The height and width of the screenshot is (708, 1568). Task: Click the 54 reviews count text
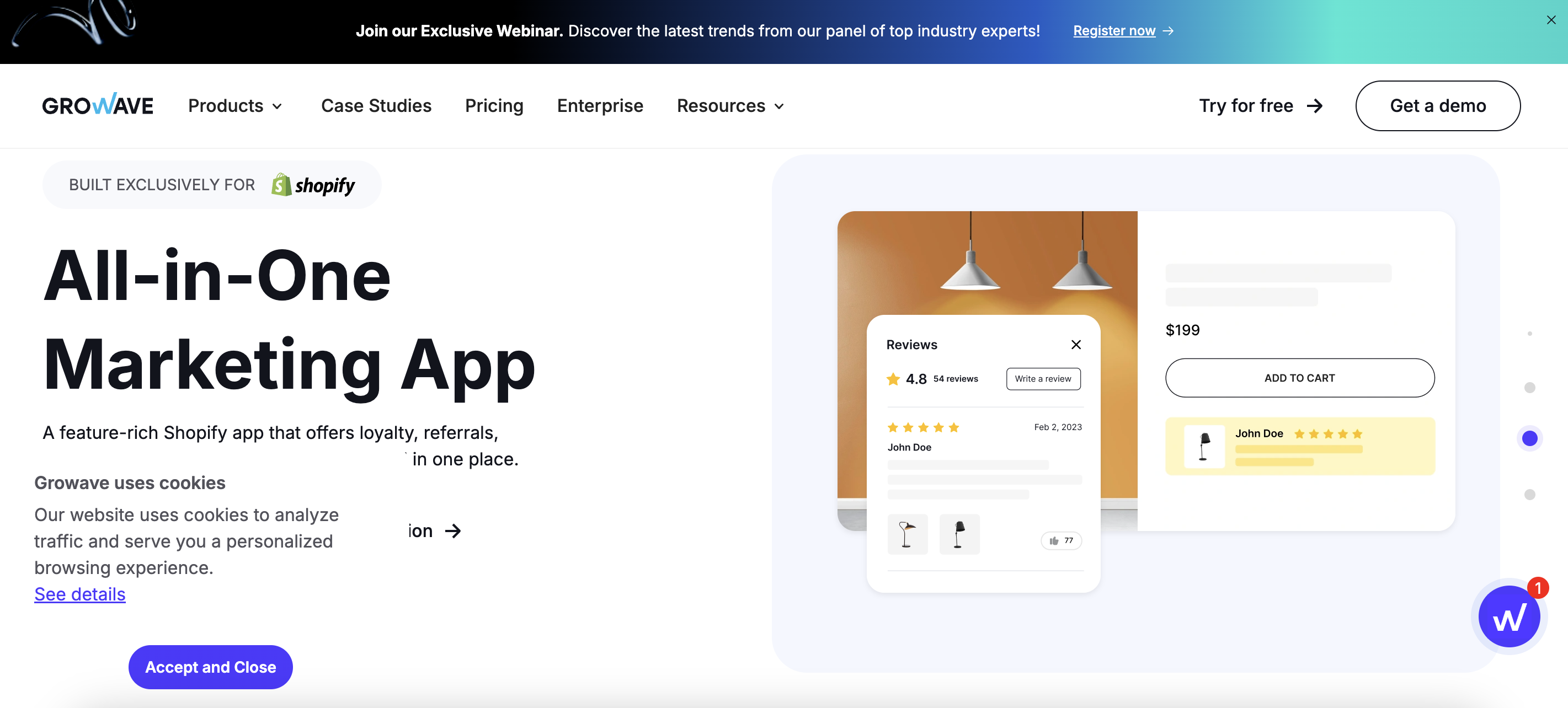(955, 378)
